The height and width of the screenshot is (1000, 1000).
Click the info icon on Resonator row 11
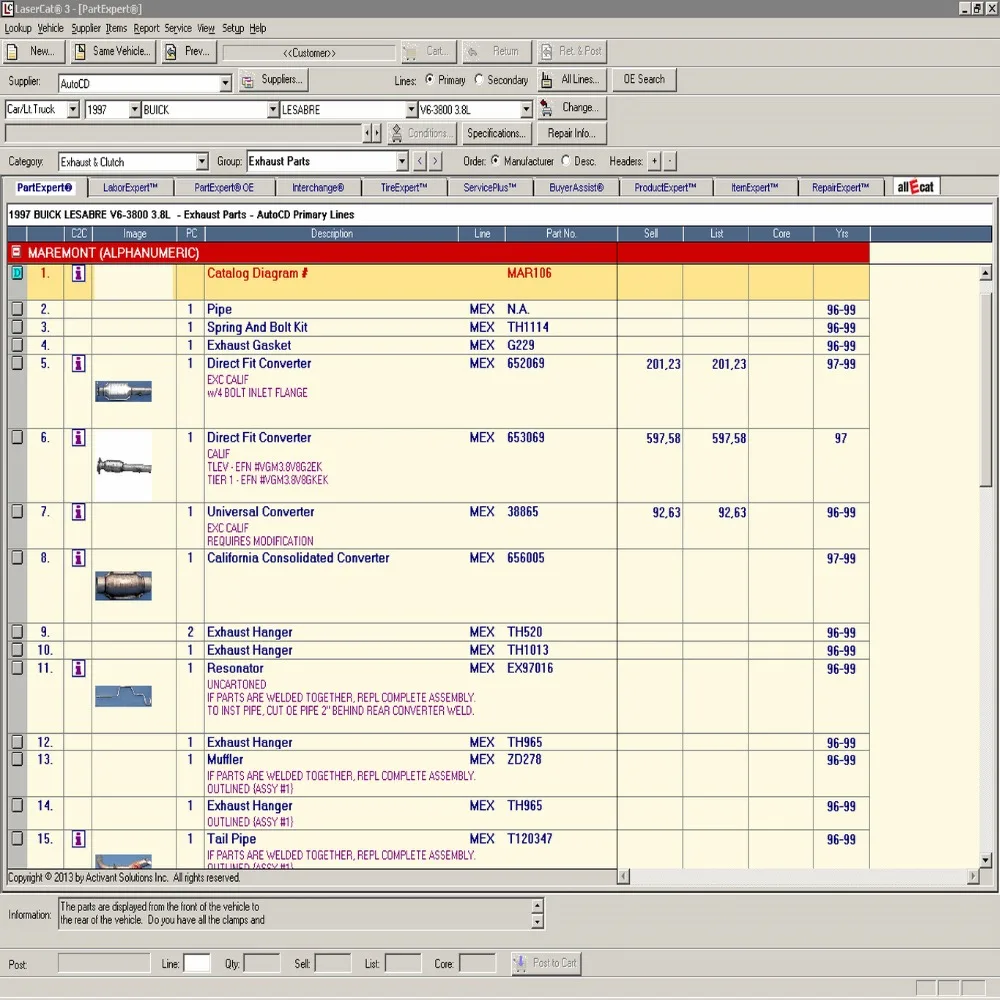tap(78, 669)
